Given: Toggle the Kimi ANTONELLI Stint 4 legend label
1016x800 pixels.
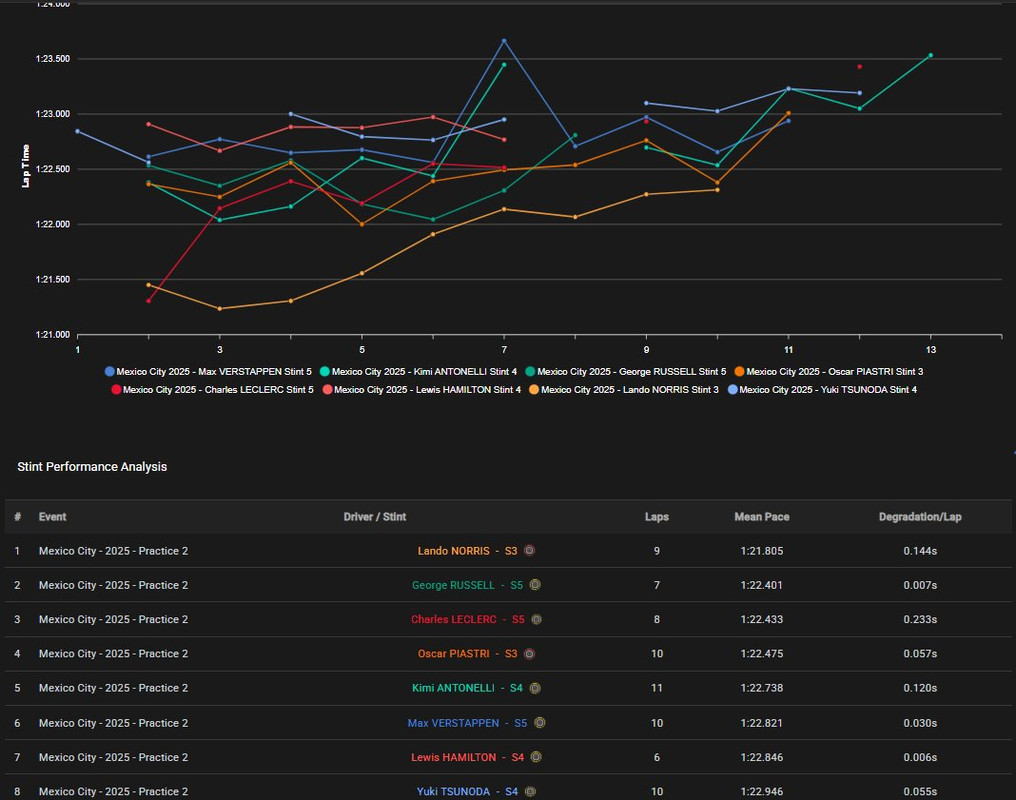Looking at the screenshot, I should coord(424,372).
